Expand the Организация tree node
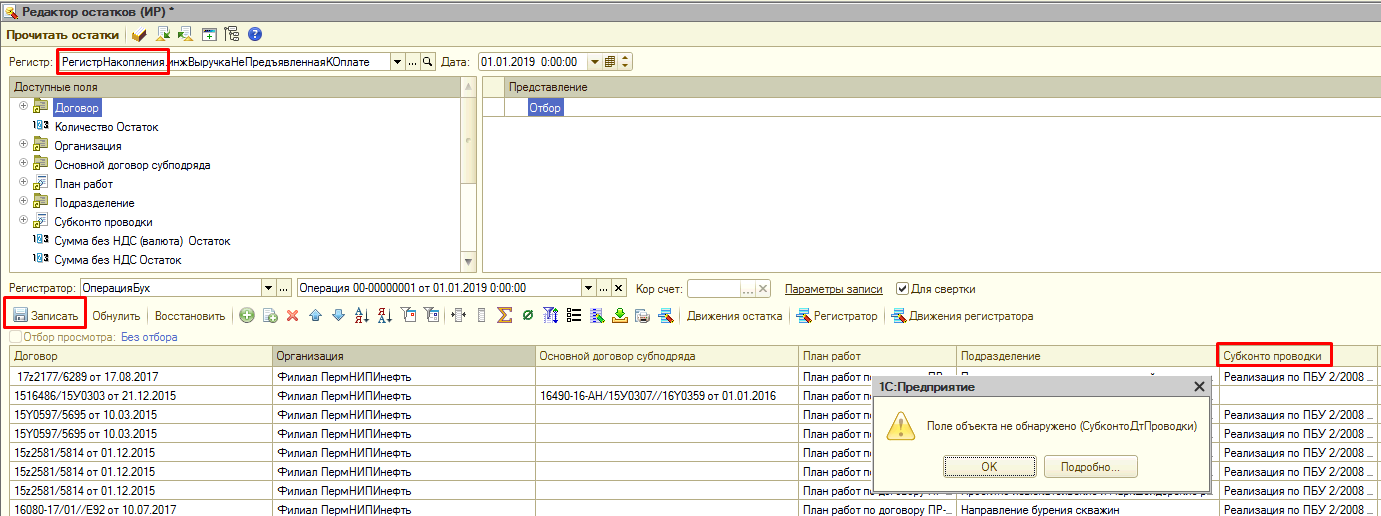The height and width of the screenshot is (516, 1381). pos(23,145)
